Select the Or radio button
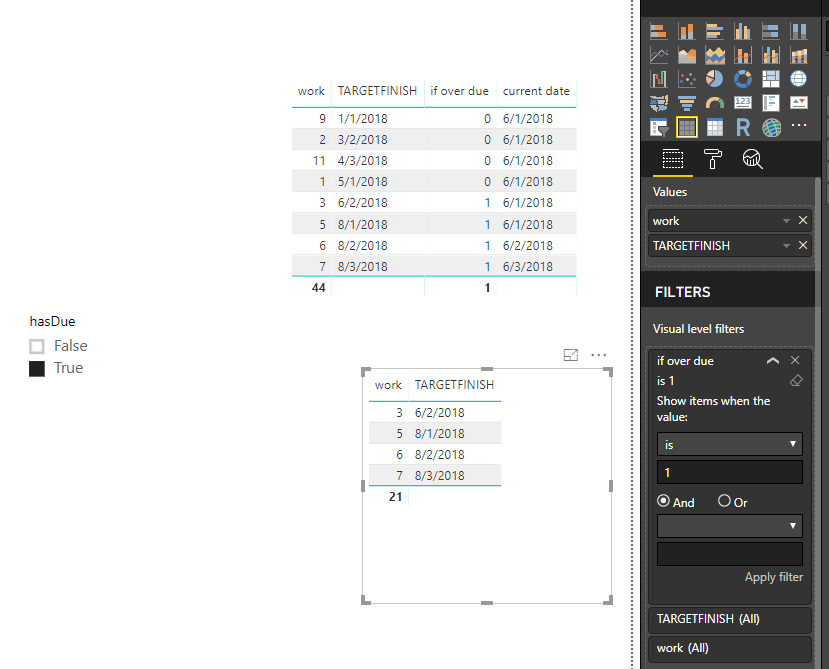Viewport: 829px width, 669px height. click(x=724, y=501)
